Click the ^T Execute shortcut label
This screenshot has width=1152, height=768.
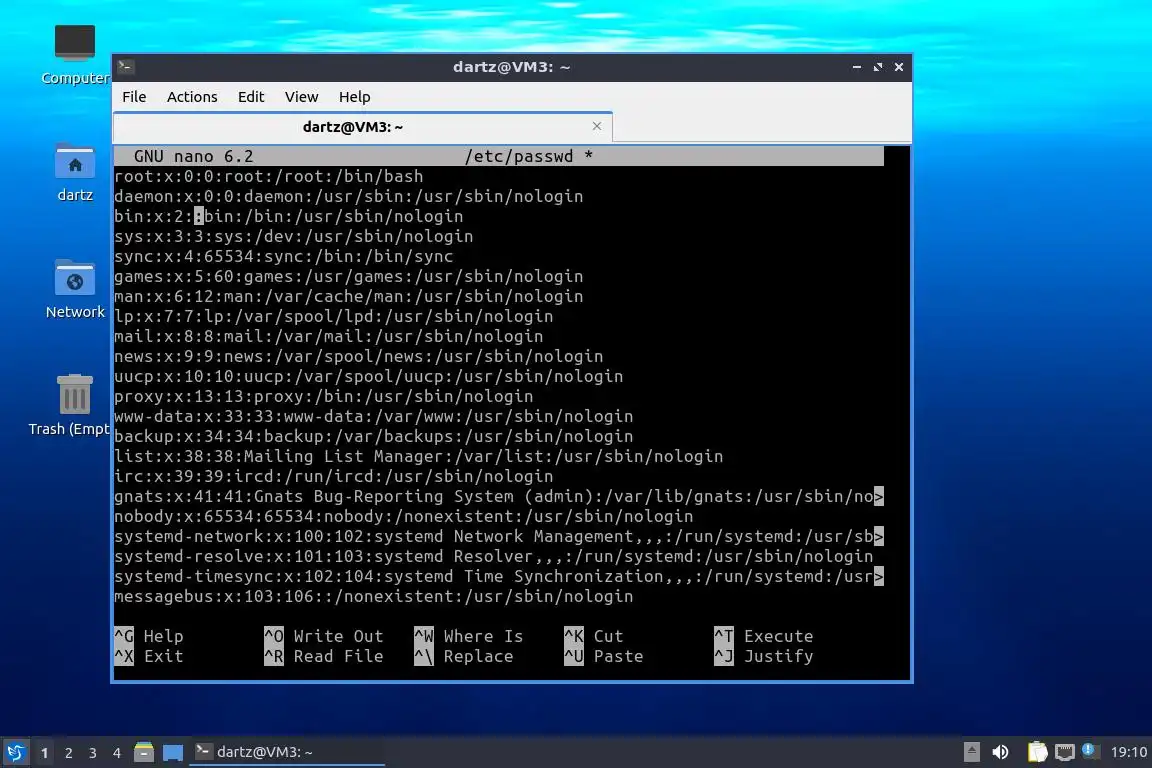pyautogui.click(x=764, y=636)
